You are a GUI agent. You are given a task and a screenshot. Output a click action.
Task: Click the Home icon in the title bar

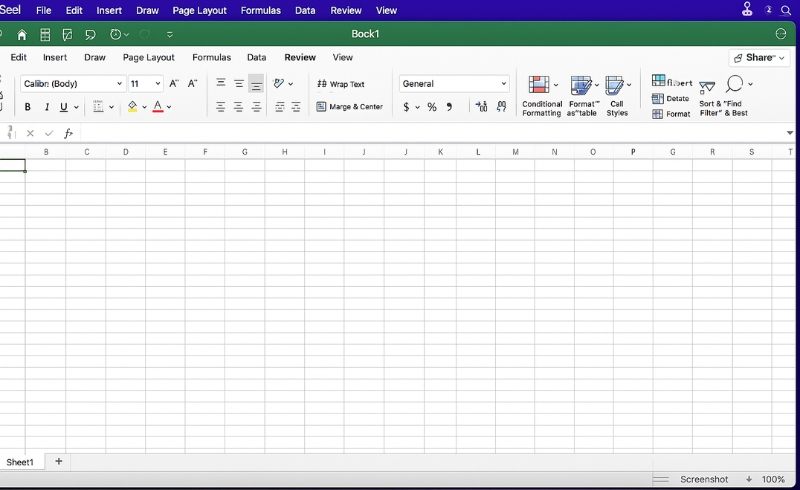21,35
